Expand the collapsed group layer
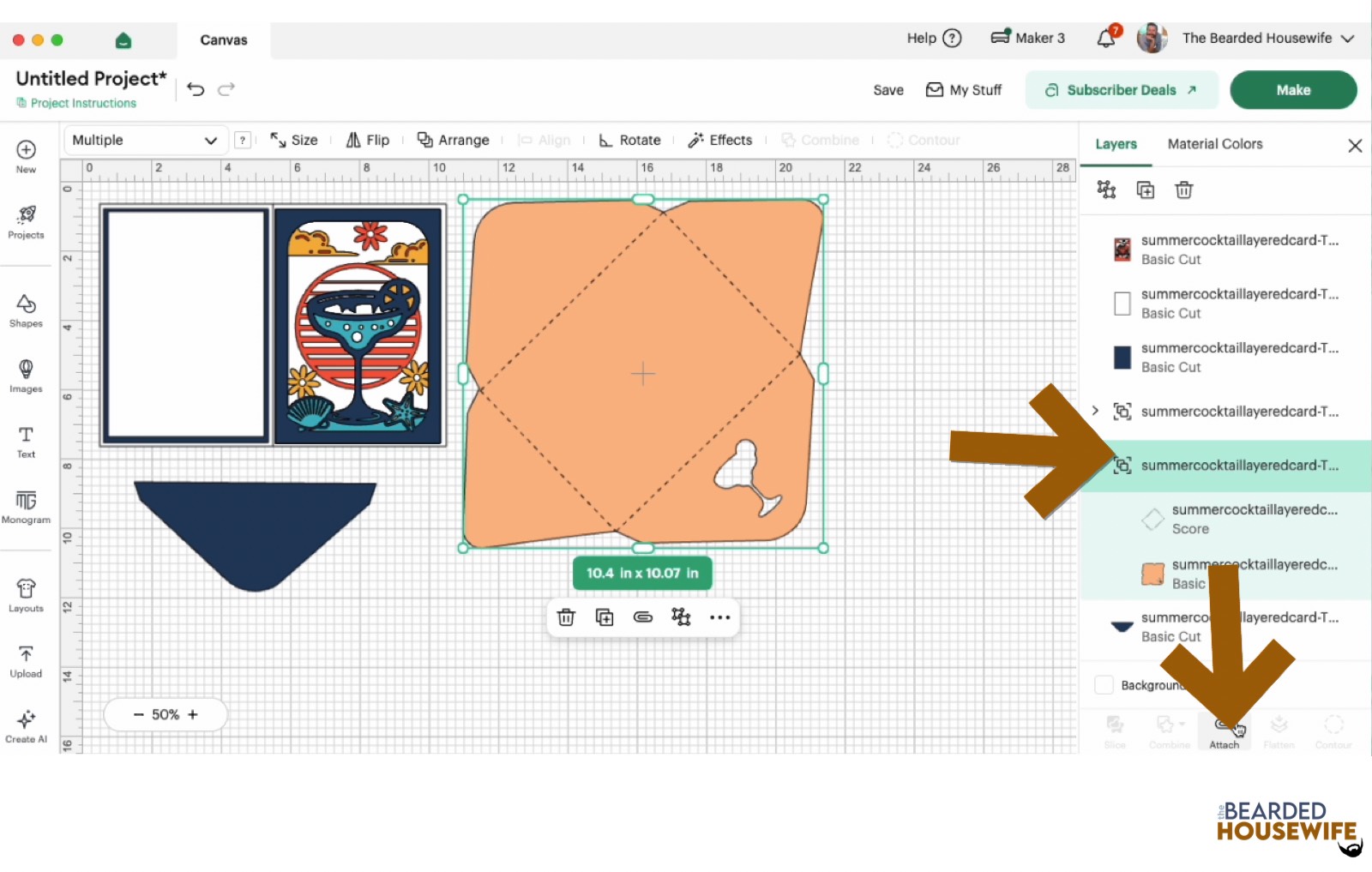Image resolution: width=1372 pixels, height=872 pixels. [x=1095, y=411]
